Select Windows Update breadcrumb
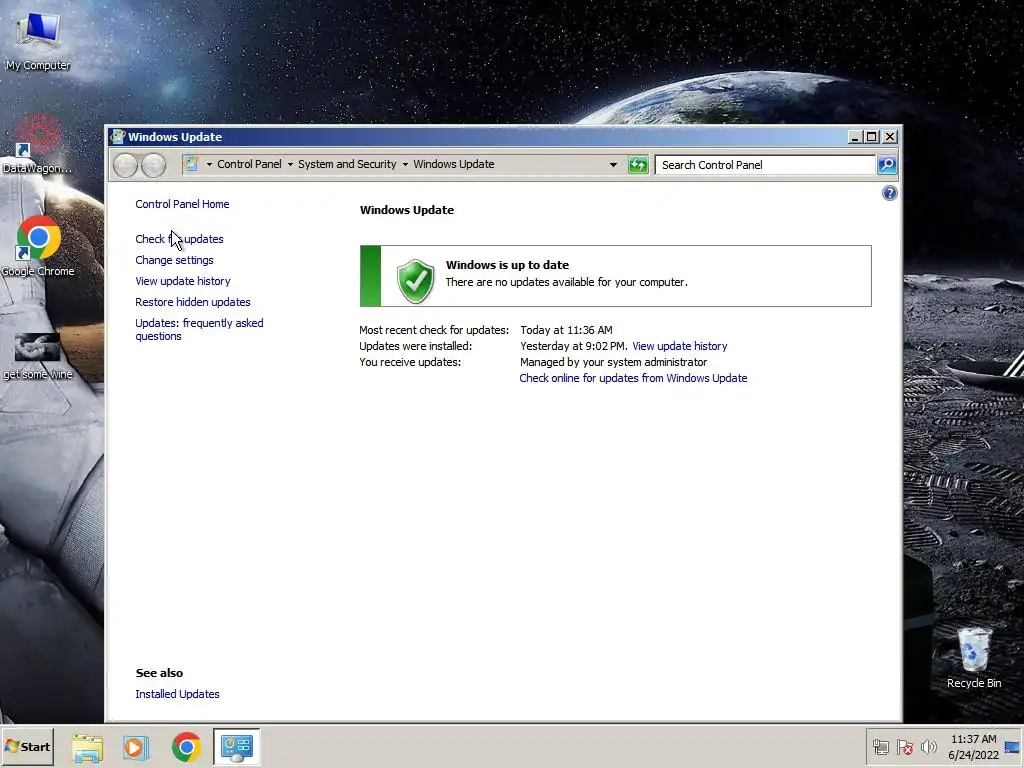 tap(453, 165)
